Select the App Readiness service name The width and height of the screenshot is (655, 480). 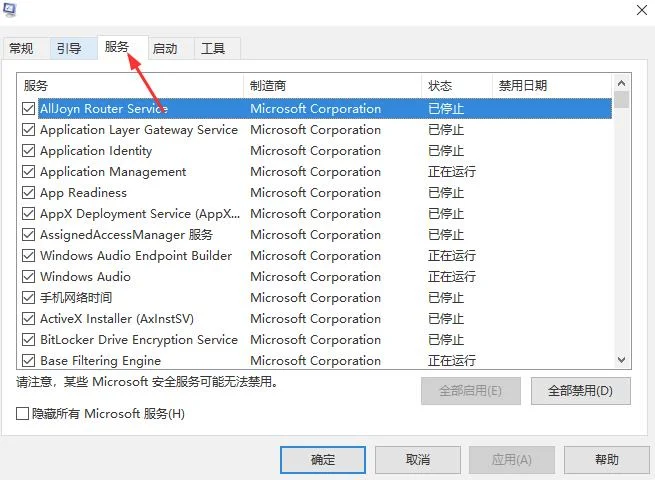pos(84,193)
